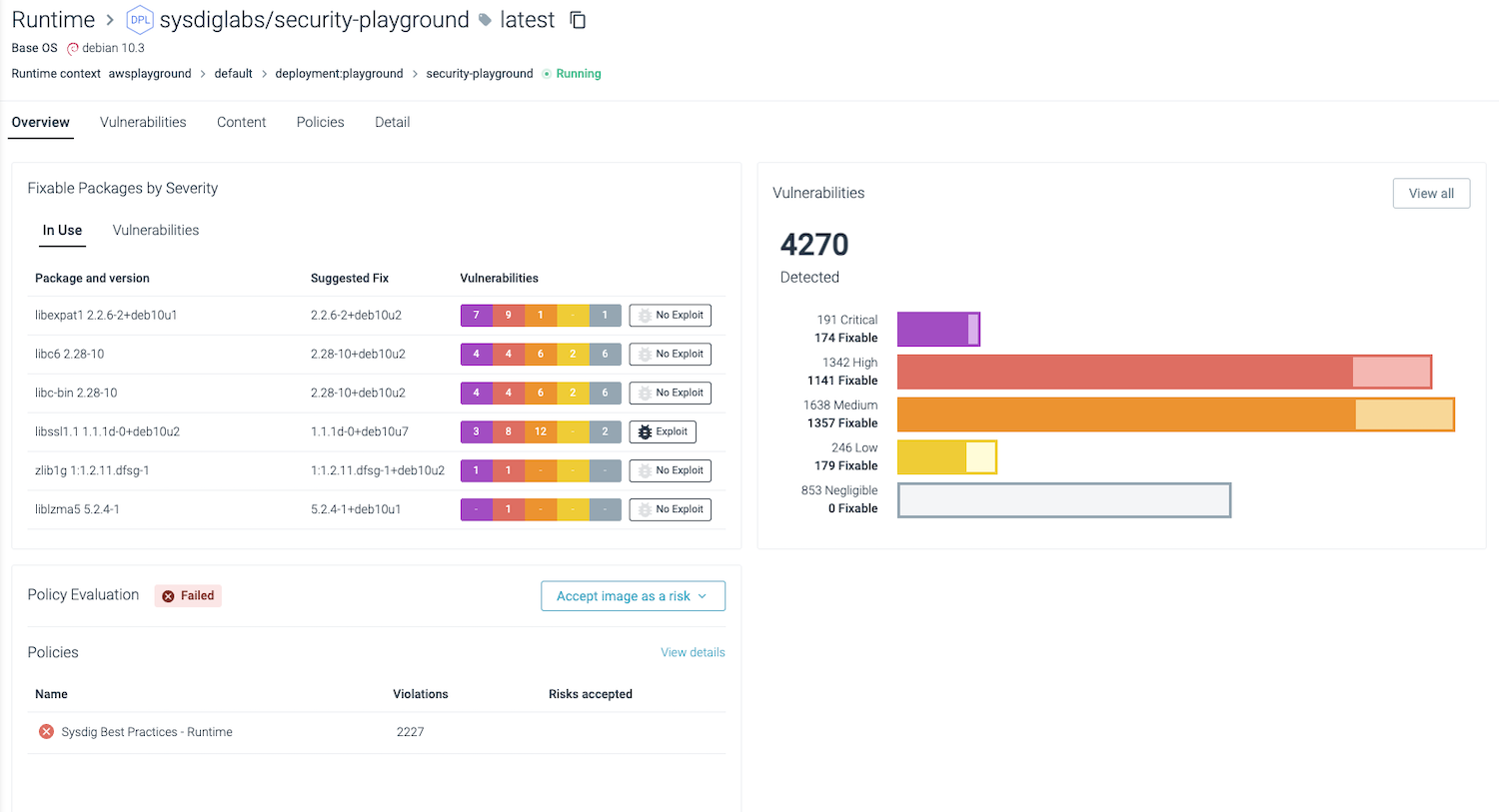
Task: Click 1342 High label
Action: (x=850, y=363)
